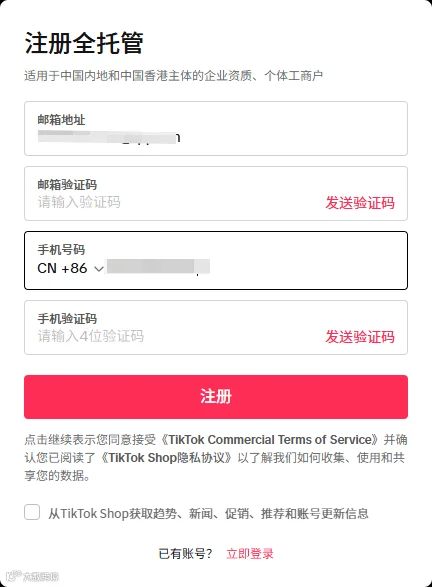
Task: Open the CN +86 country code selector
Action: click(x=70, y=268)
